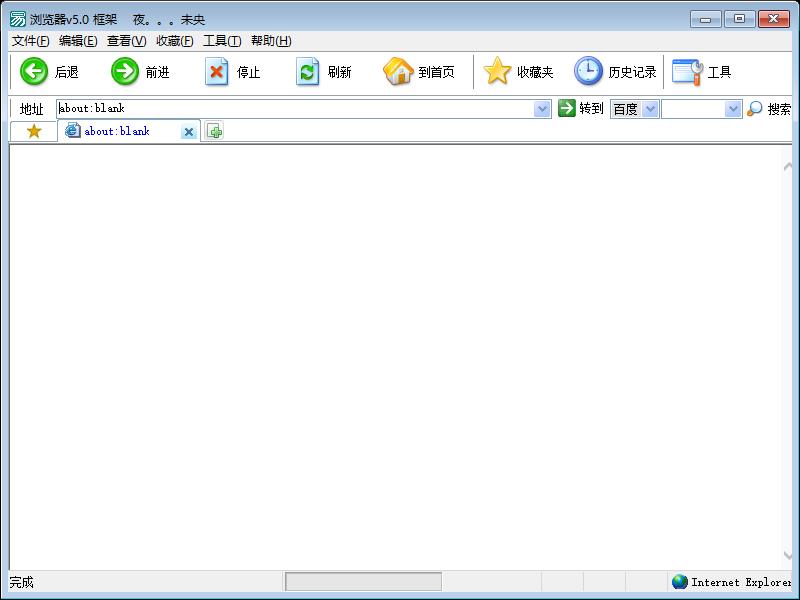Image resolution: width=800 pixels, height=600 pixels.
Task: Expand the search box keyword dropdown arrow
Action: [x=733, y=109]
